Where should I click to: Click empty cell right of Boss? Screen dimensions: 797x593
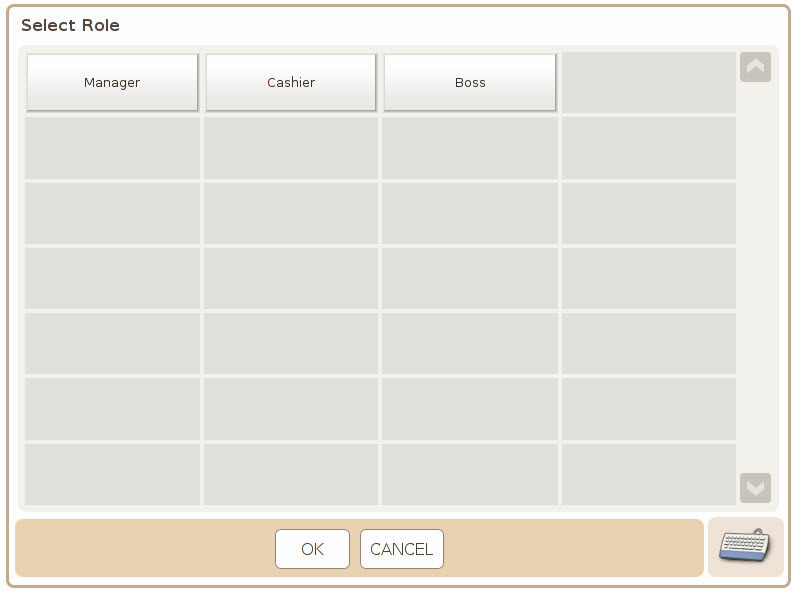tap(649, 82)
